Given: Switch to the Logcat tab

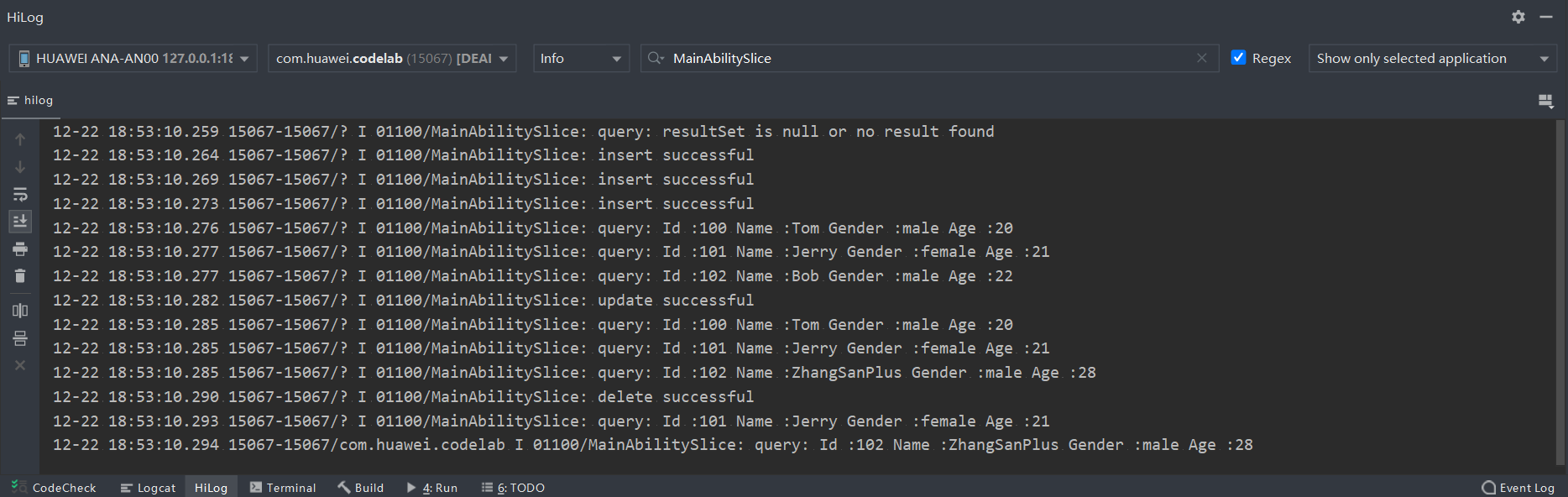Looking at the screenshot, I should pyautogui.click(x=148, y=488).
